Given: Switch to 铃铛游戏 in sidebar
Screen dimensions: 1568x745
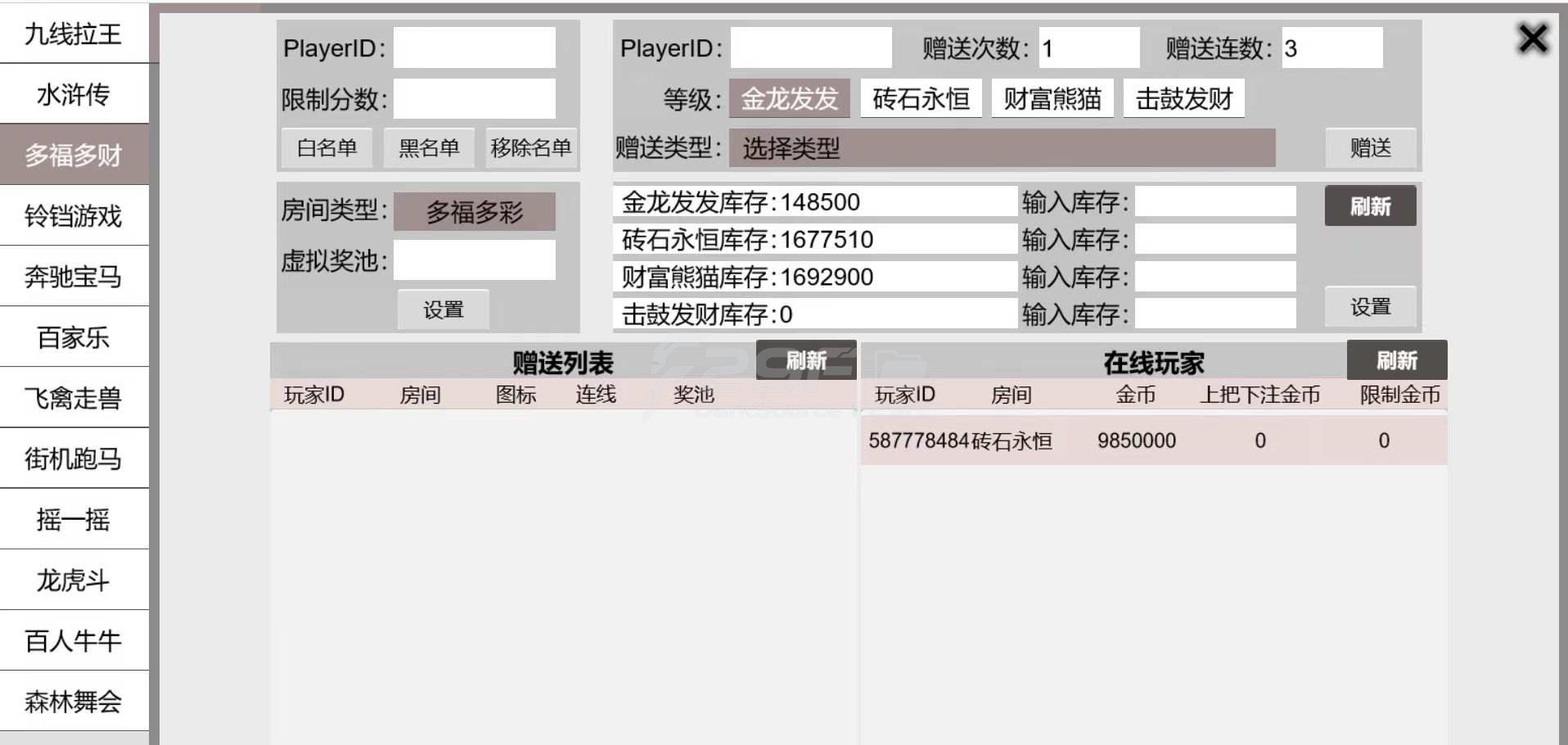Looking at the screenshot, I should (x=74, y=215).
